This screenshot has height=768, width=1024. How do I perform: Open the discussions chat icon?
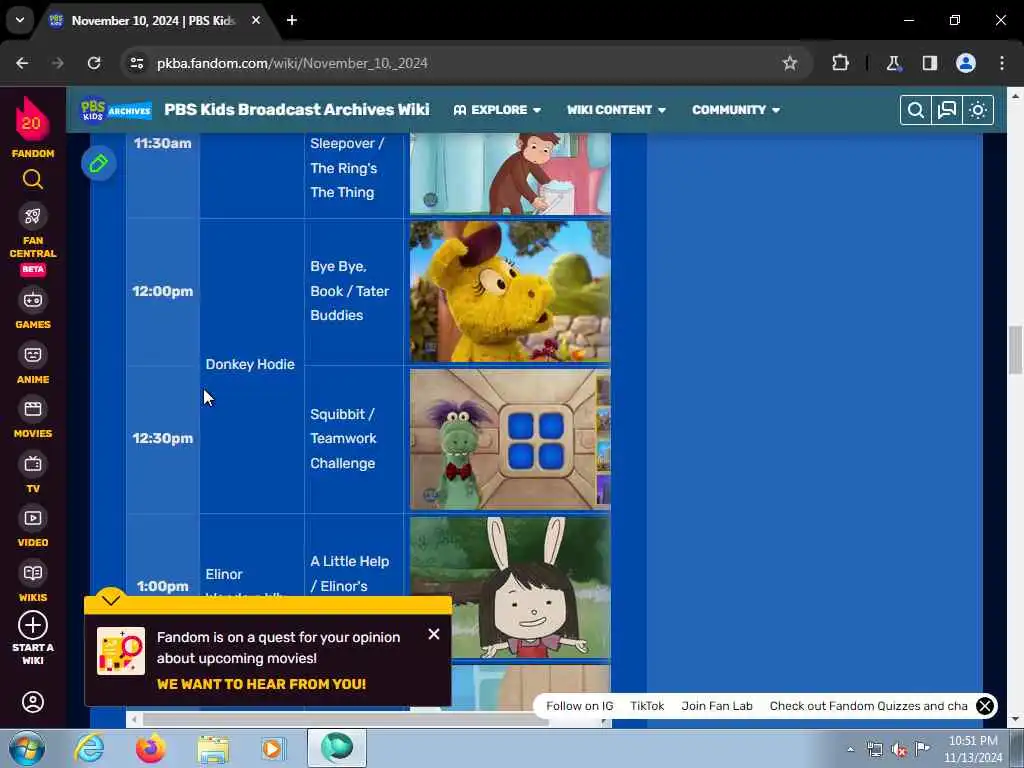click(x=946, y=110)
